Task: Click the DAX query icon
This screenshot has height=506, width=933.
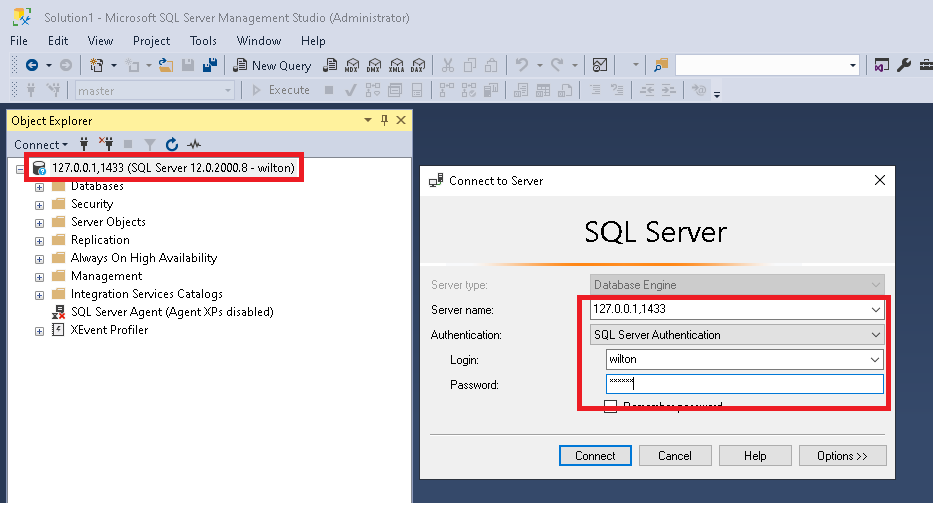Action: click(x=418, y=65)
